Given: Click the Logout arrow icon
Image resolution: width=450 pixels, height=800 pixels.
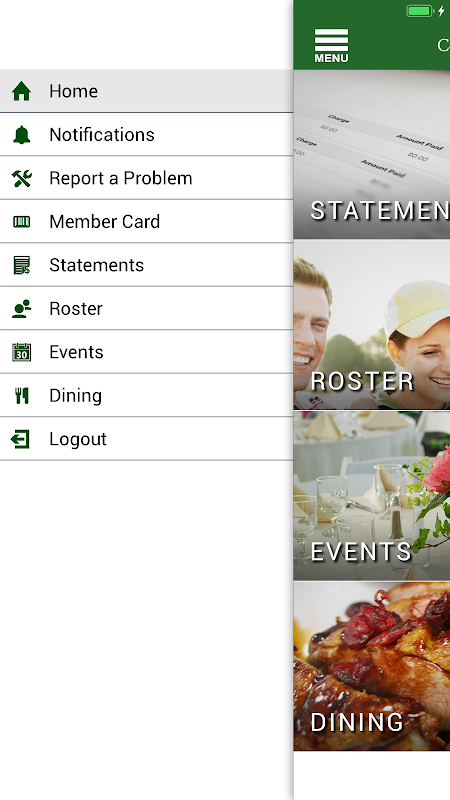Looking at the screenshot, I should click(20, 439).
